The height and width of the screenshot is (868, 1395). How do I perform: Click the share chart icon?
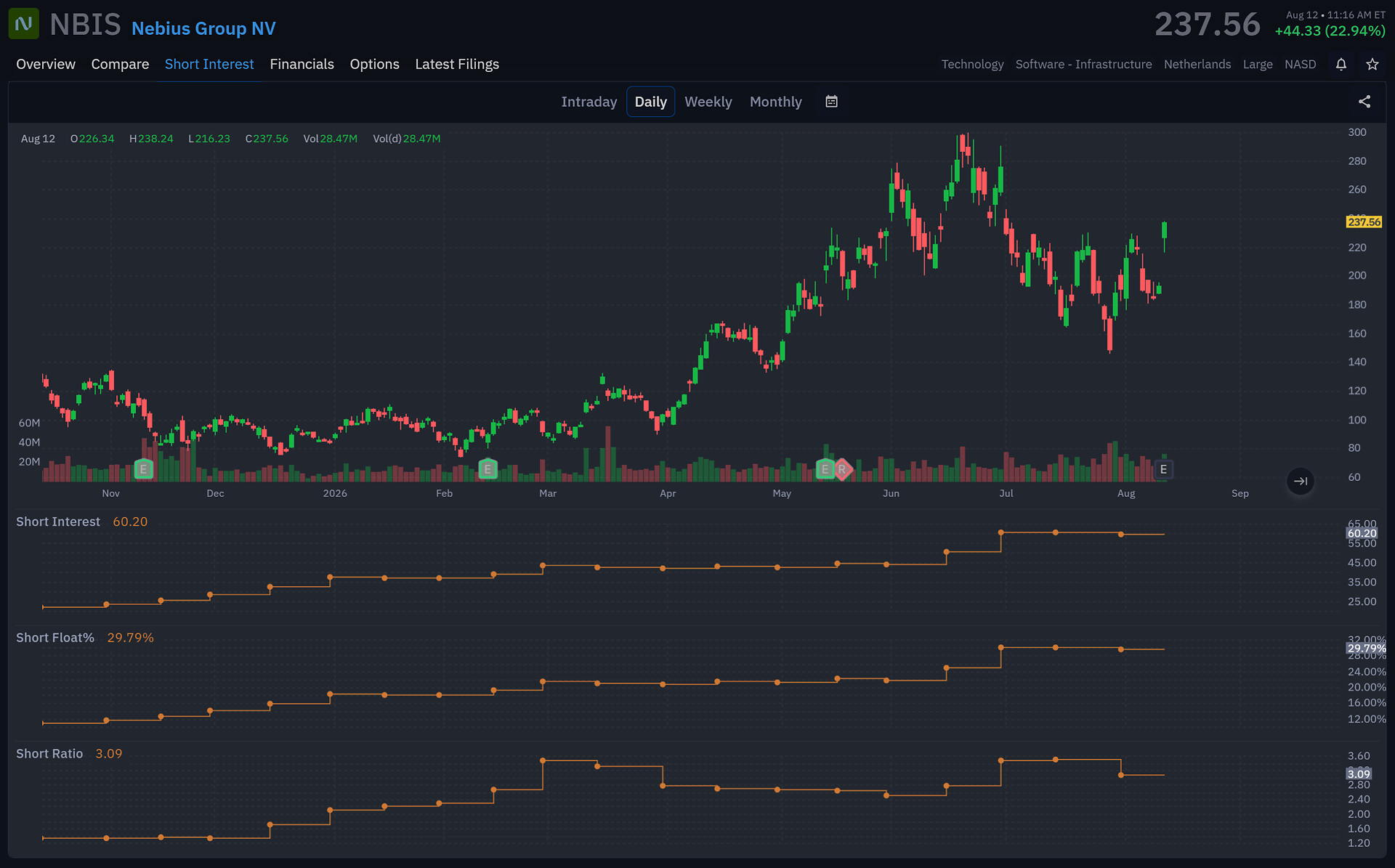pyautogui.click(x=1364, y=102)
